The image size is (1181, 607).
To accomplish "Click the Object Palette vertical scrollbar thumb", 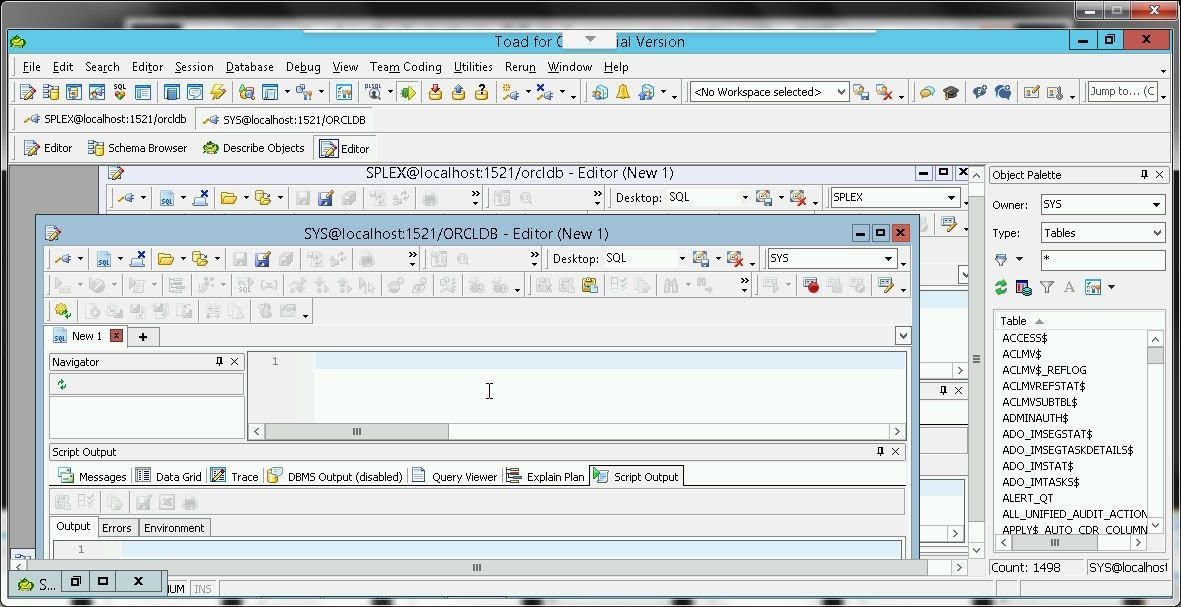I will (1155, 355).
